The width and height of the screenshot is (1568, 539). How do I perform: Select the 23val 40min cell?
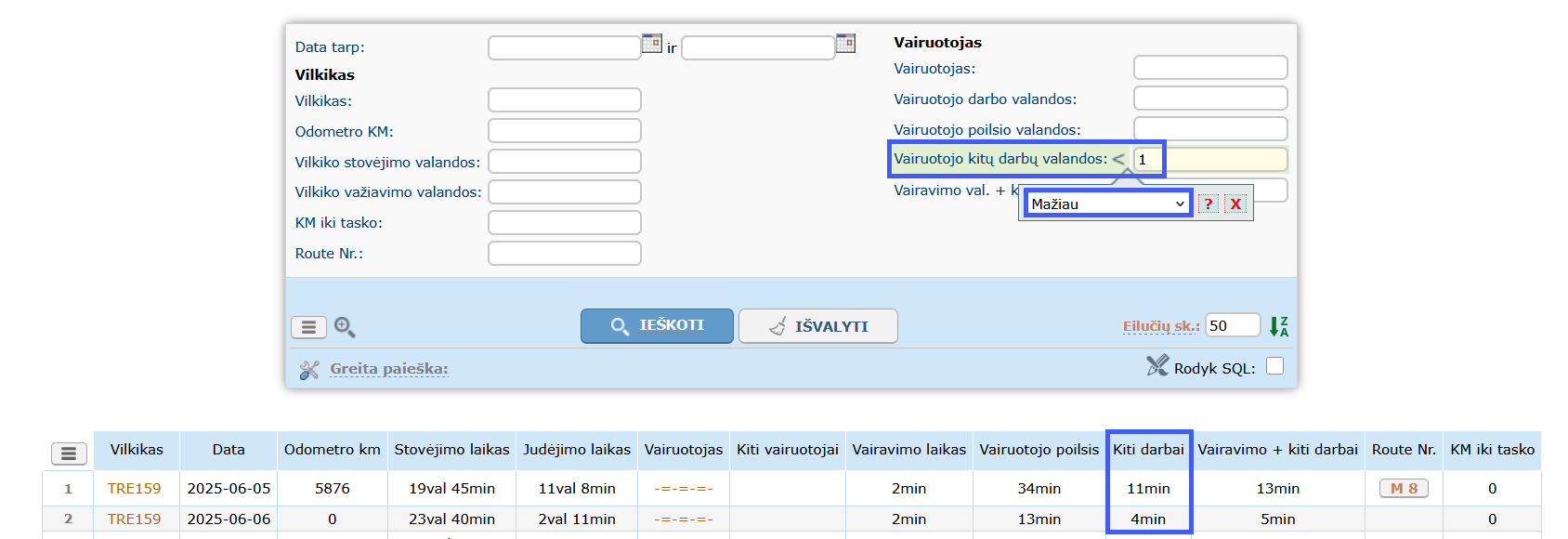pos(451,519)
